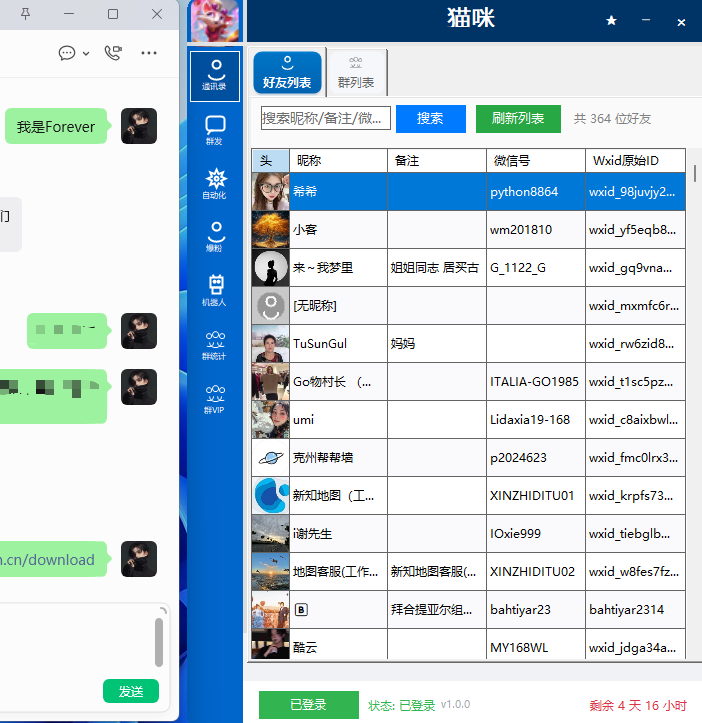Open the 自动化 automation sidebar icon
Image resolution: width=702 pixels, height=723 pixels.
(x=214, y=184)
